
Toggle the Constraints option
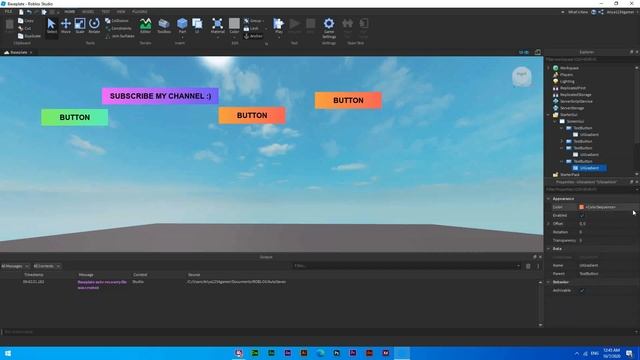[x=118, y=28]
